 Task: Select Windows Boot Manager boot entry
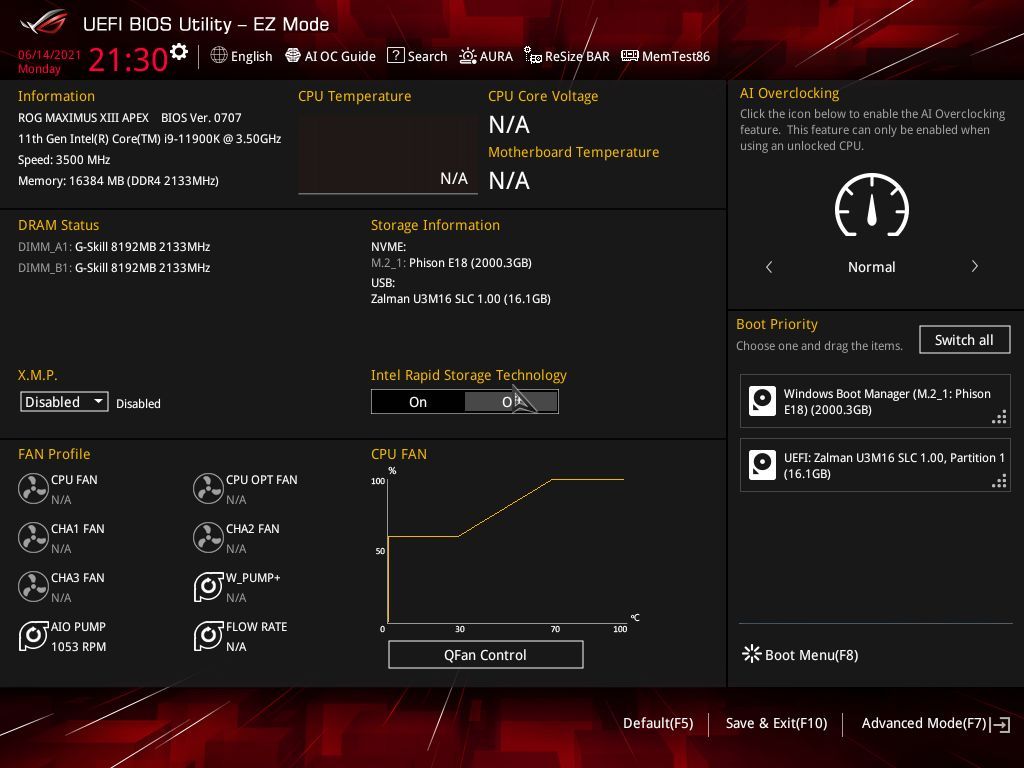874,401
